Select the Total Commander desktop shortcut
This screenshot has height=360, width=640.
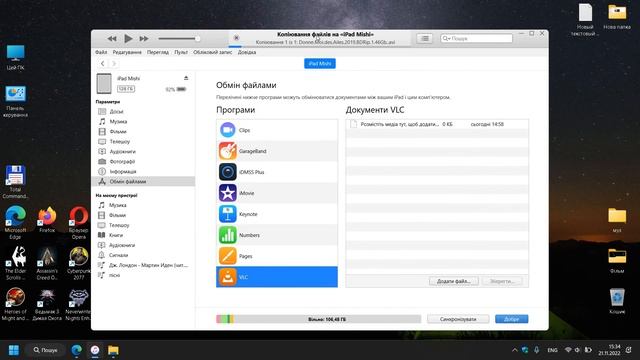click(15, 182)
